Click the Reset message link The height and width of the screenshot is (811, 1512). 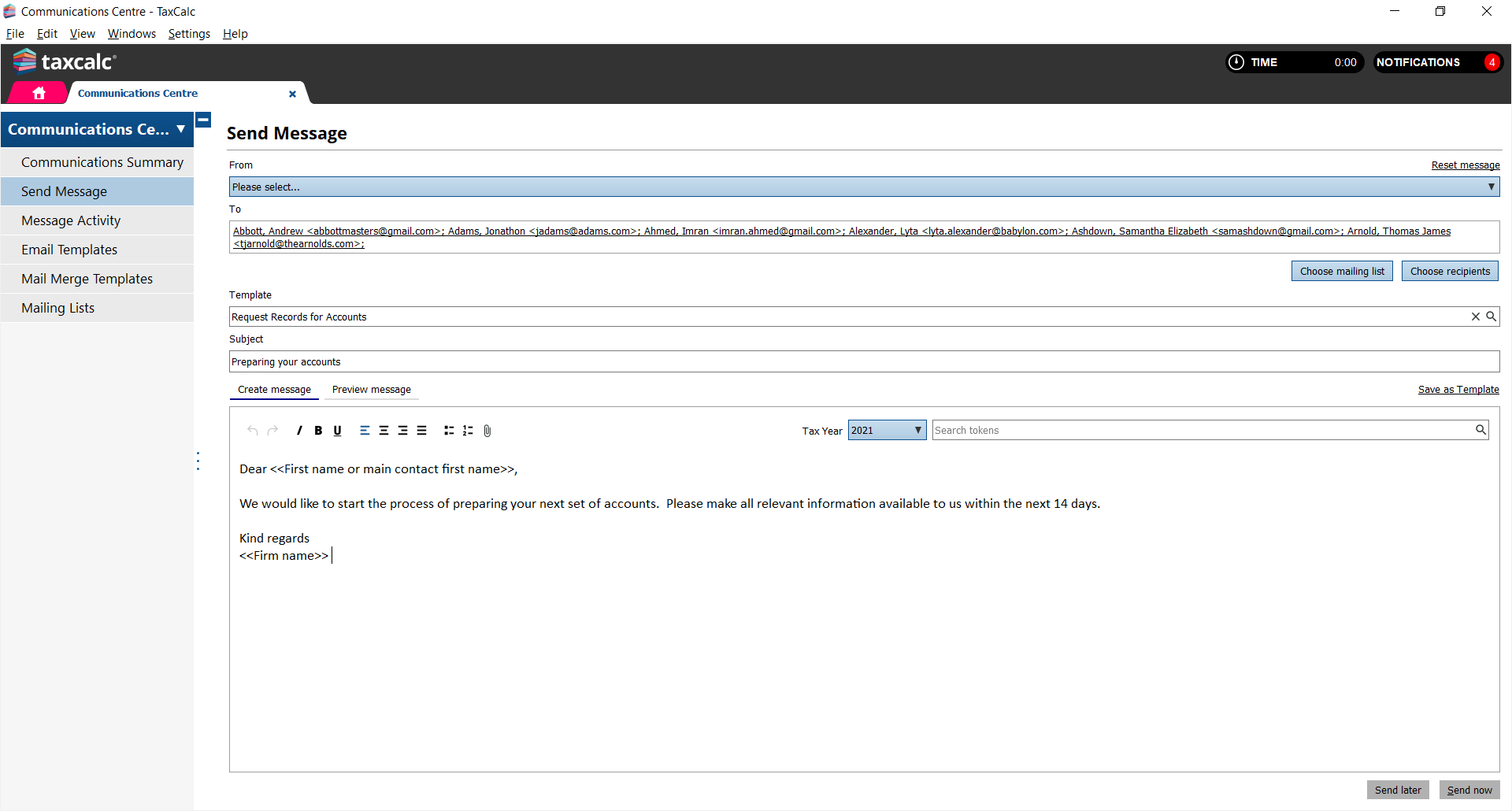click(1465, 165)
